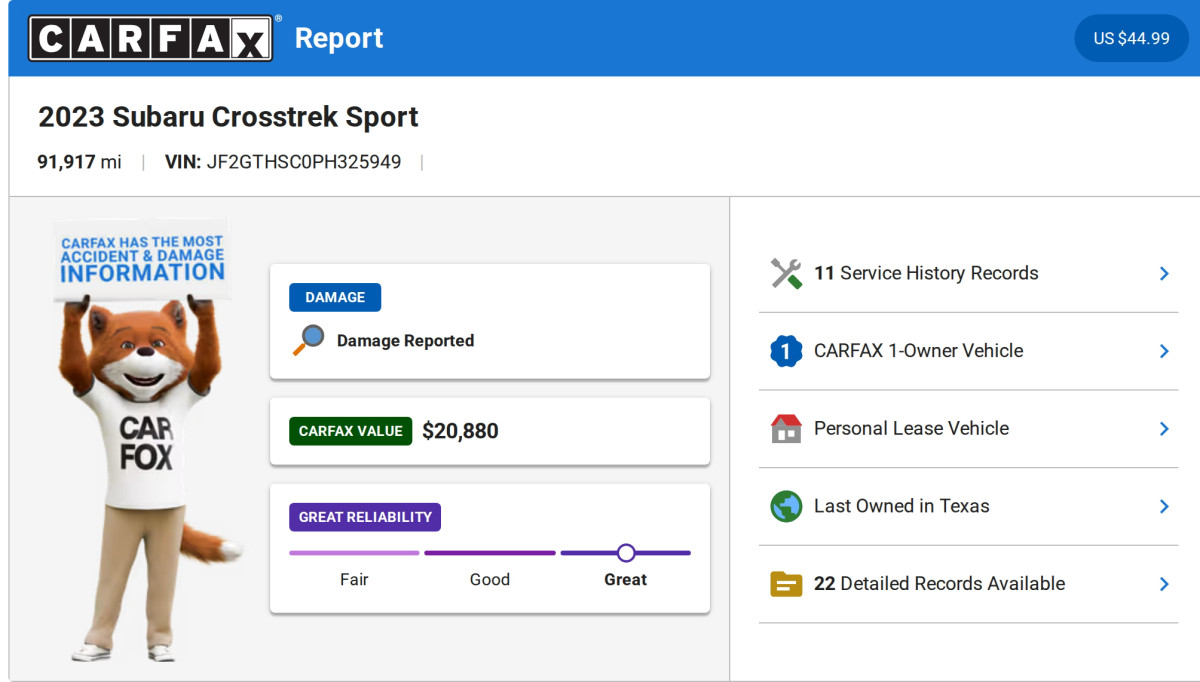The height and width of the screenshot is (682, 1200).
Task: Expand the 22 Detailed Records Available chevron
Action: coord(1164,584)
